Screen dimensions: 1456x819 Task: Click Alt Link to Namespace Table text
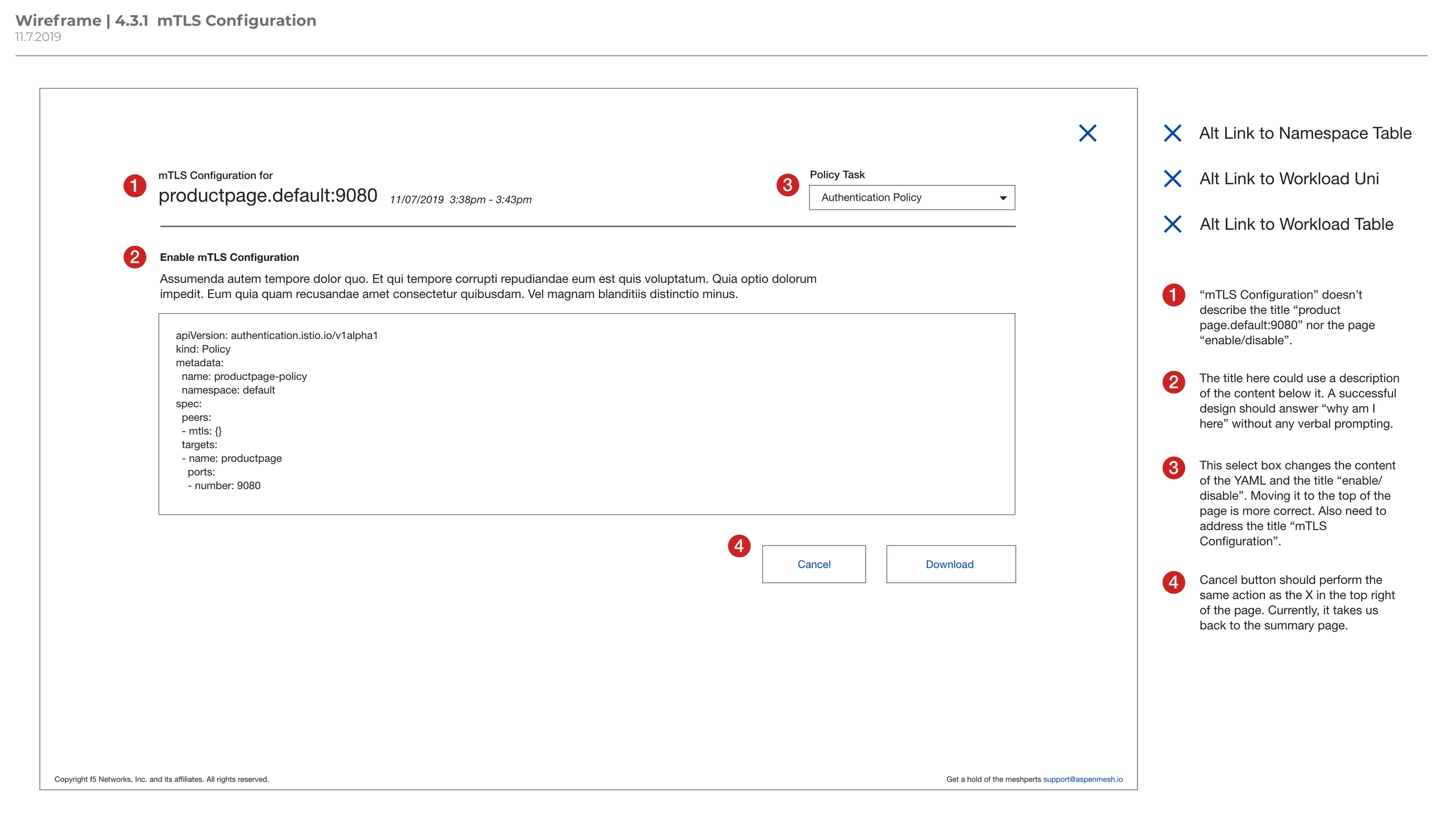tap(1305, 133)
